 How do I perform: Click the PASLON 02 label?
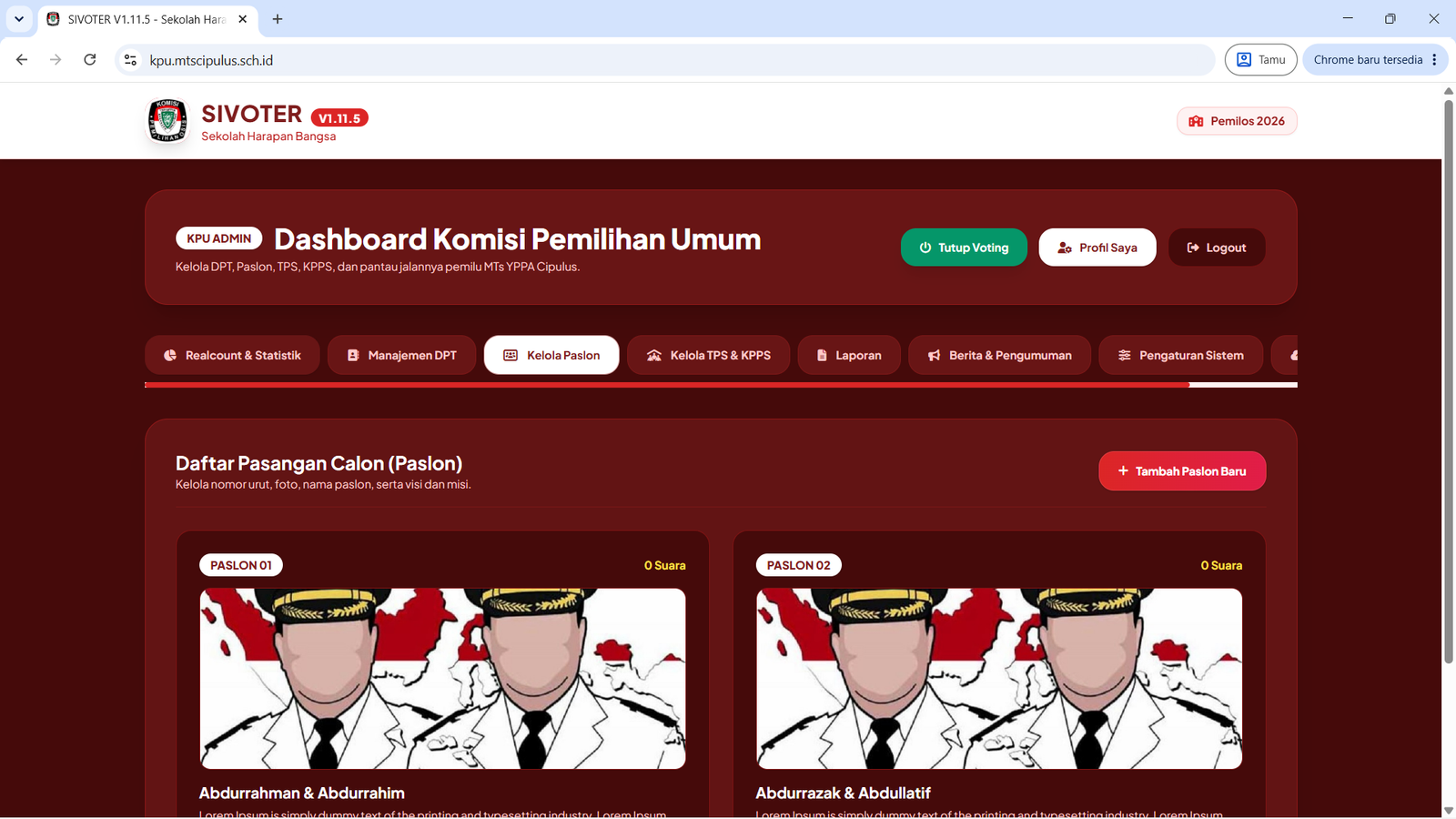point(798,565)
